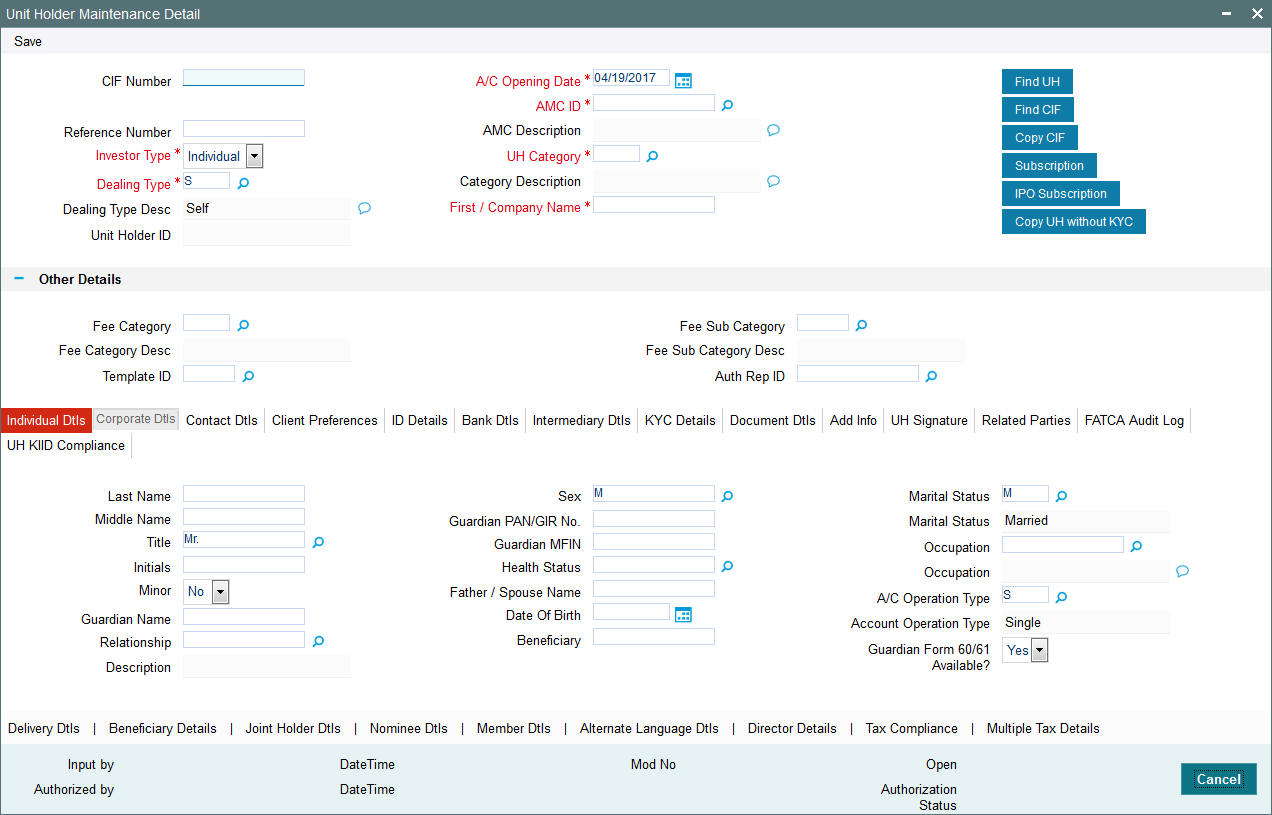Open the A/C Operation Type lookup icon
Screen dimensions: 1272x815
tap(1062, 597)
